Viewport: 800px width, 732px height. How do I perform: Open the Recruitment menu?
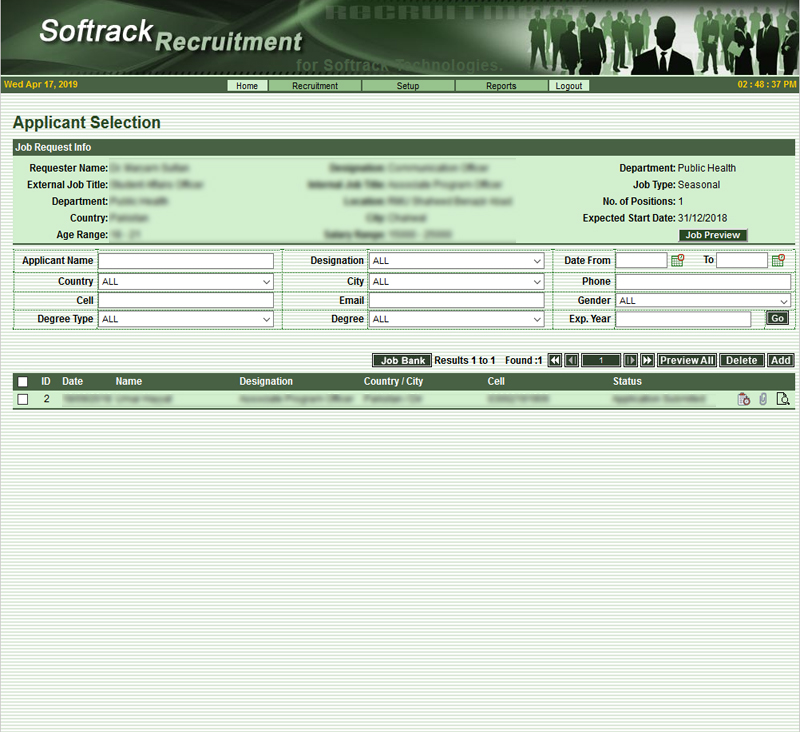tap(315, 86)
